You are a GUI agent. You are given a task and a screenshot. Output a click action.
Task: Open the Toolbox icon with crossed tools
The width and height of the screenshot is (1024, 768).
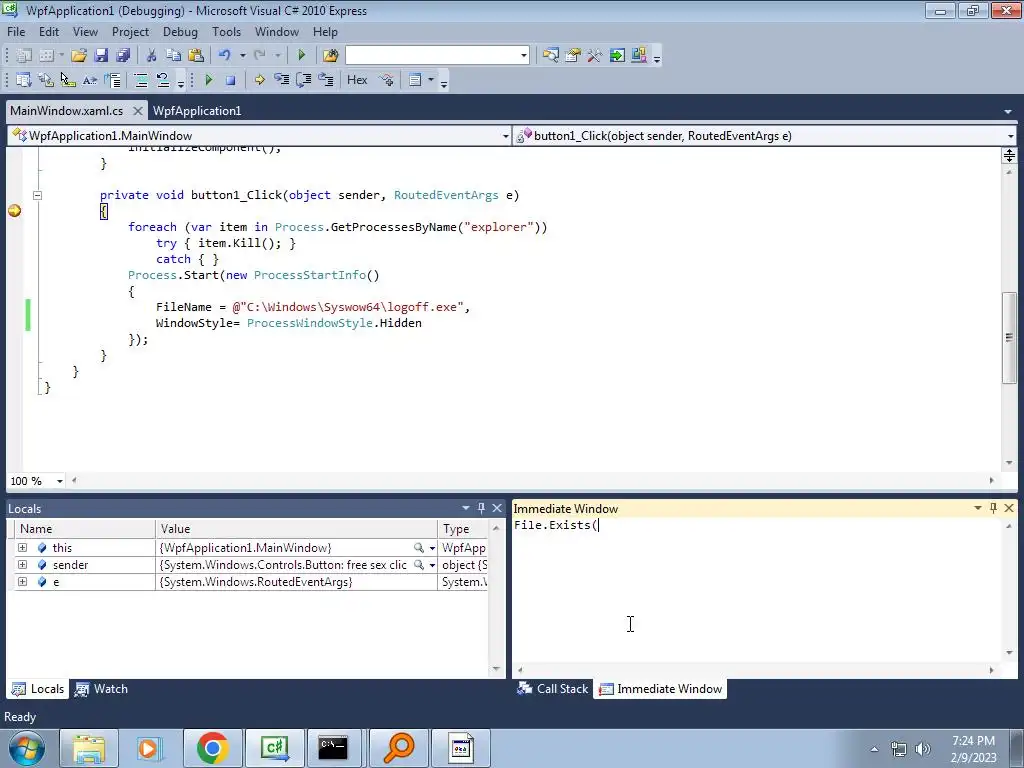tap(594, 56)
